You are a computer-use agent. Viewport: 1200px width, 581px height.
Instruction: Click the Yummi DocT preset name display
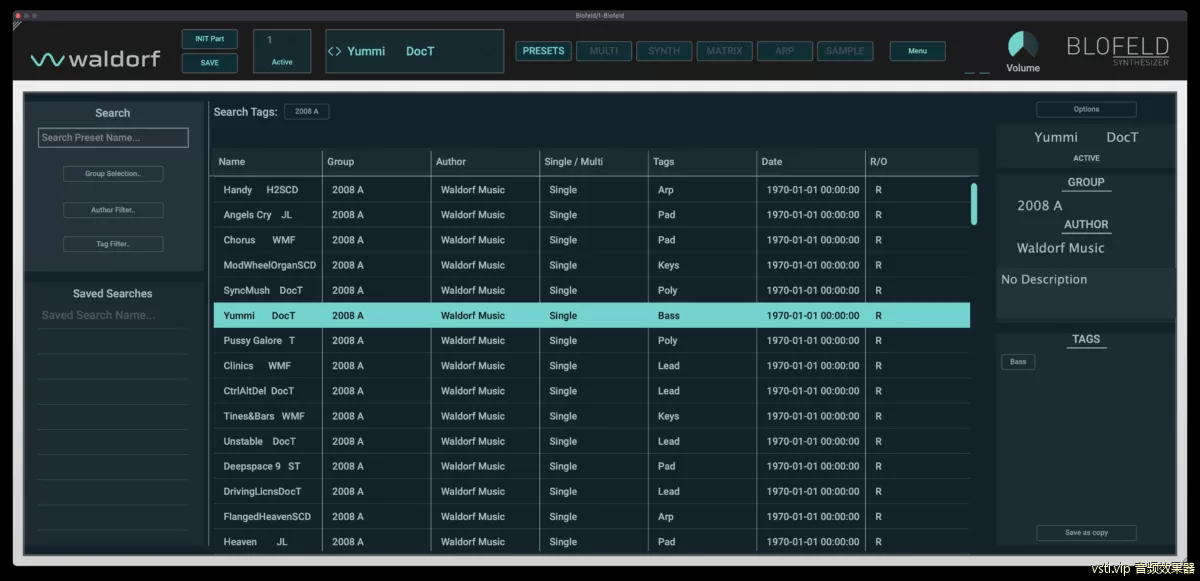415,51
